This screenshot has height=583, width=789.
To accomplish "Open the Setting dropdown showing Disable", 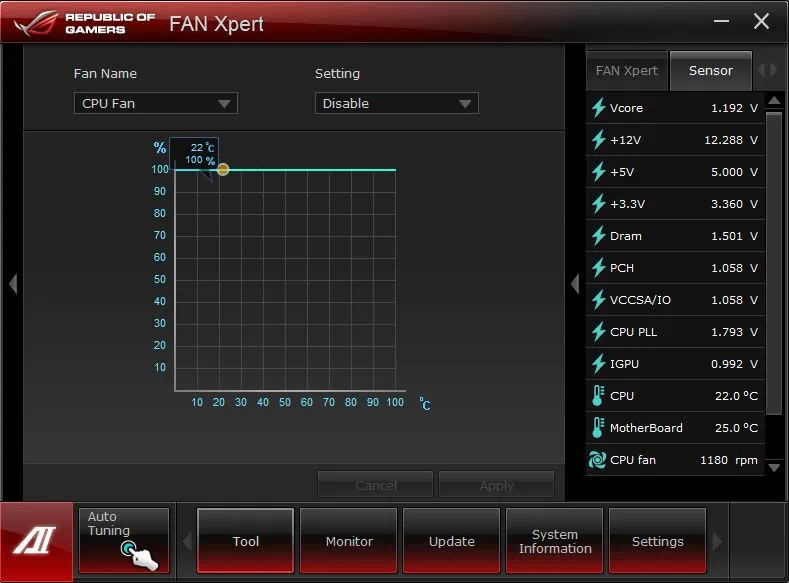I will tap(397, 103).
